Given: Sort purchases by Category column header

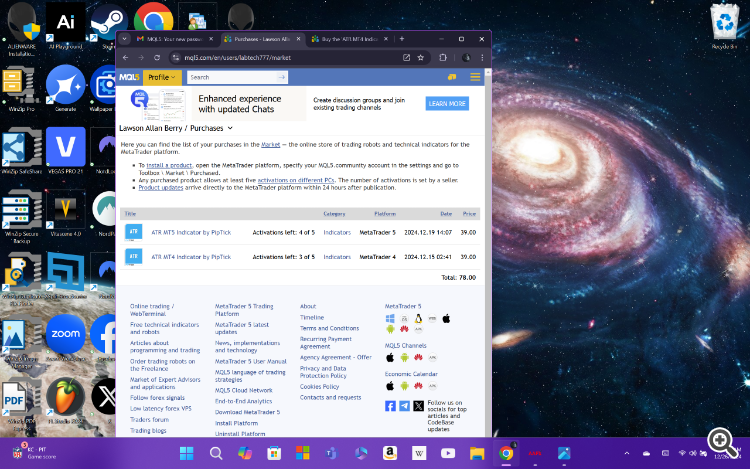Looking at the screenshot, I should coord(334,214).
